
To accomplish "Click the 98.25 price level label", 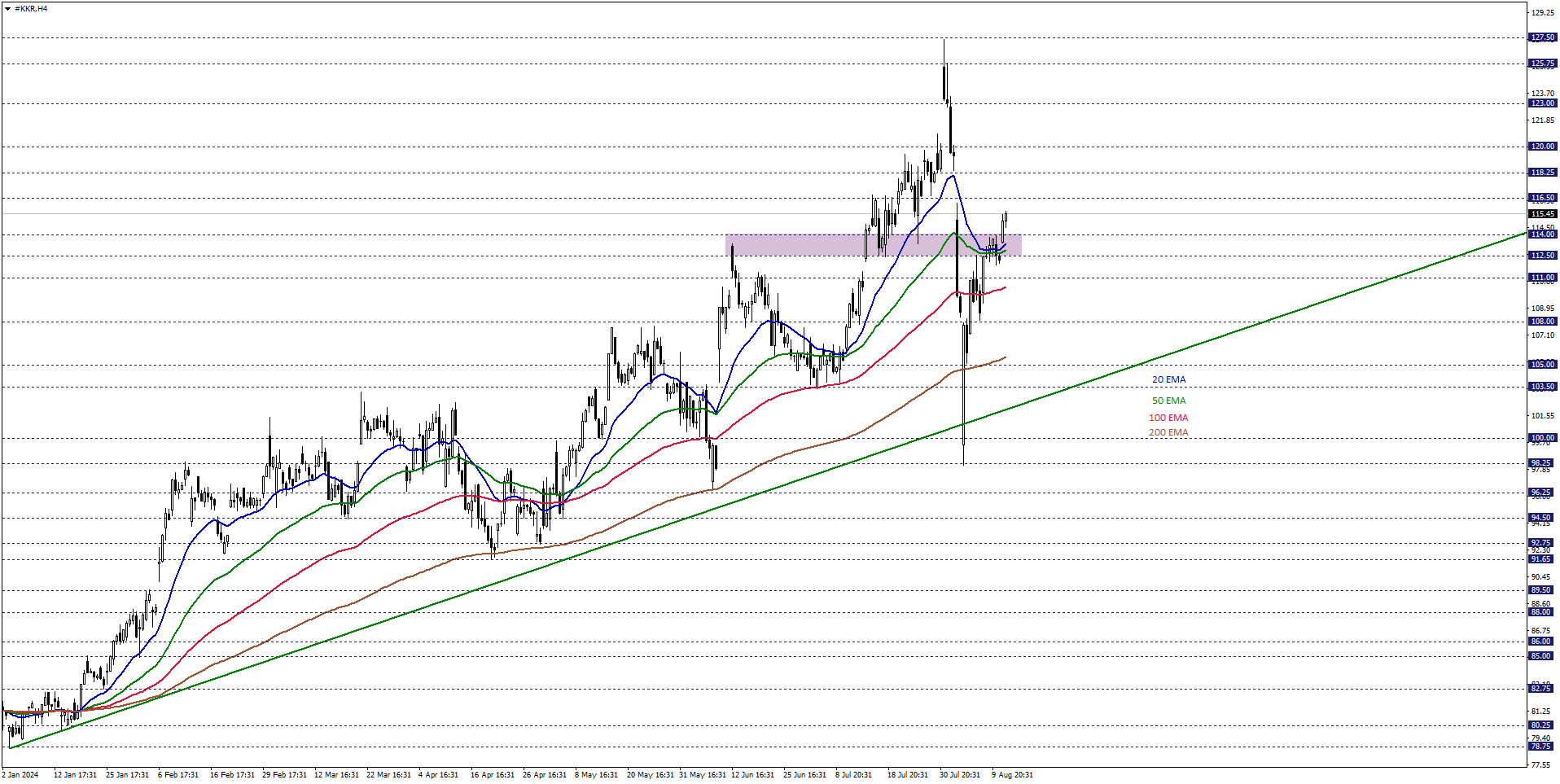I will [x=1541, y=463].
